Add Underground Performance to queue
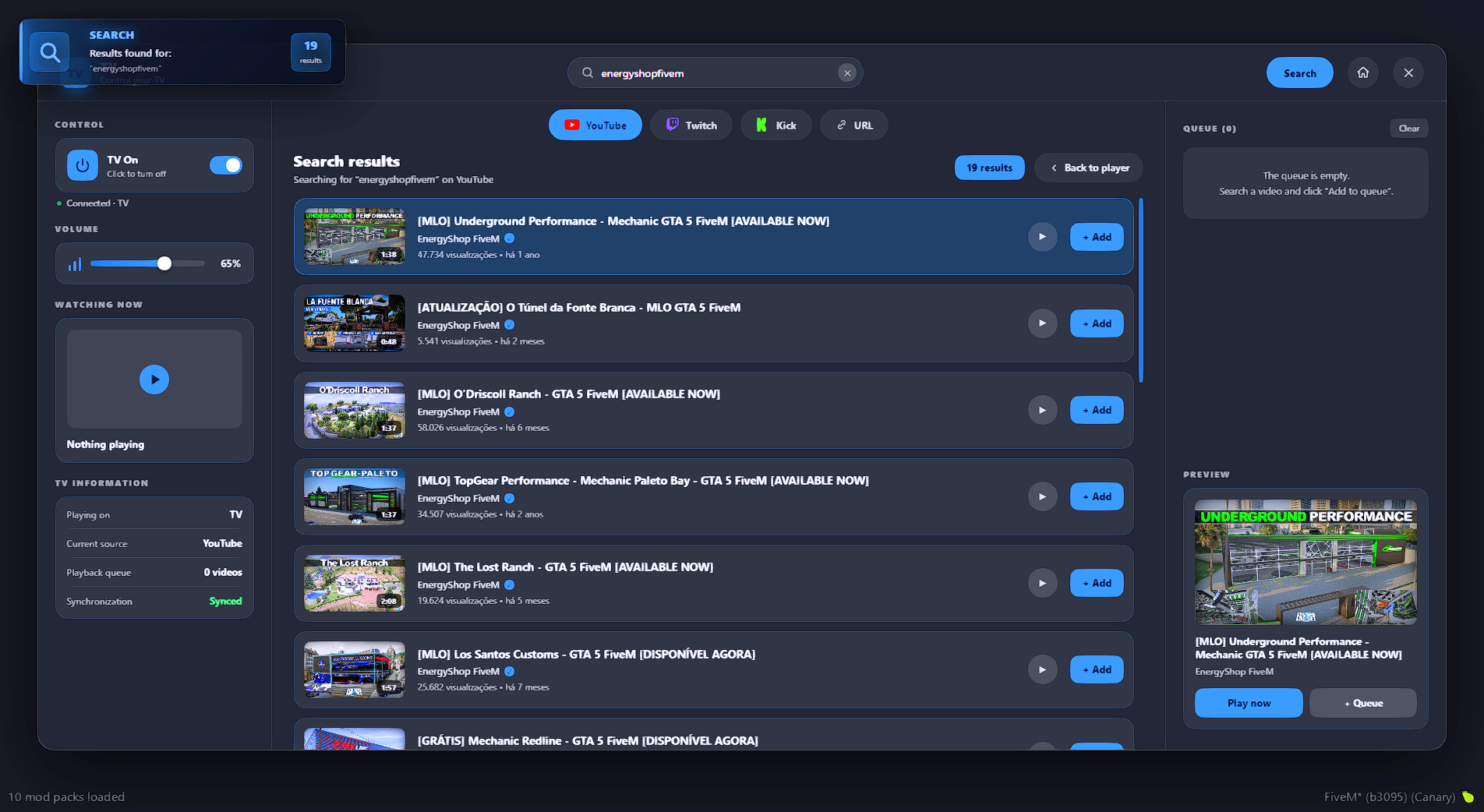The width and height of the screenshot is (1484, 812). point(1097,237)
